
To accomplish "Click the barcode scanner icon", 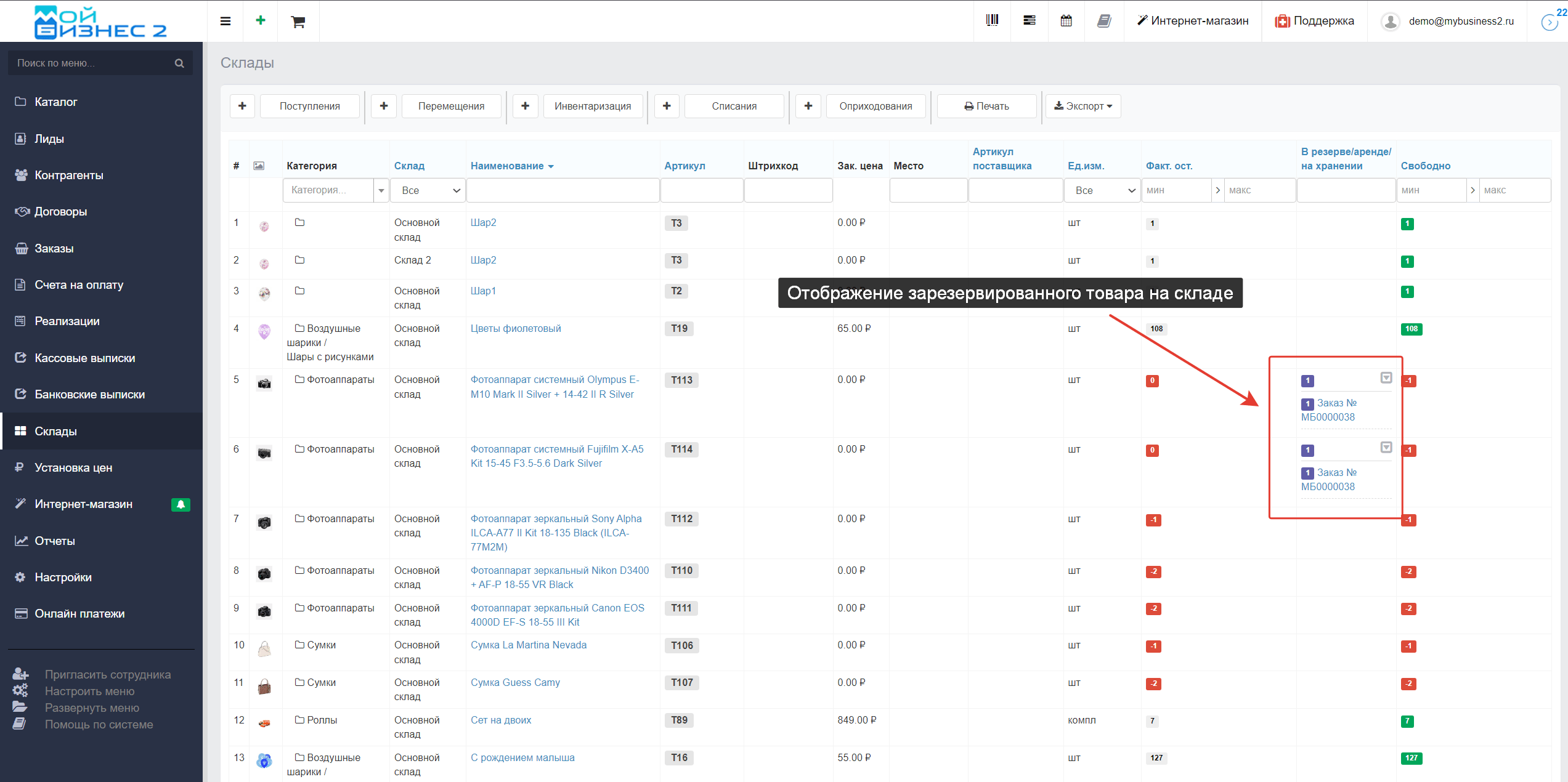I will [x=992, y=20].
